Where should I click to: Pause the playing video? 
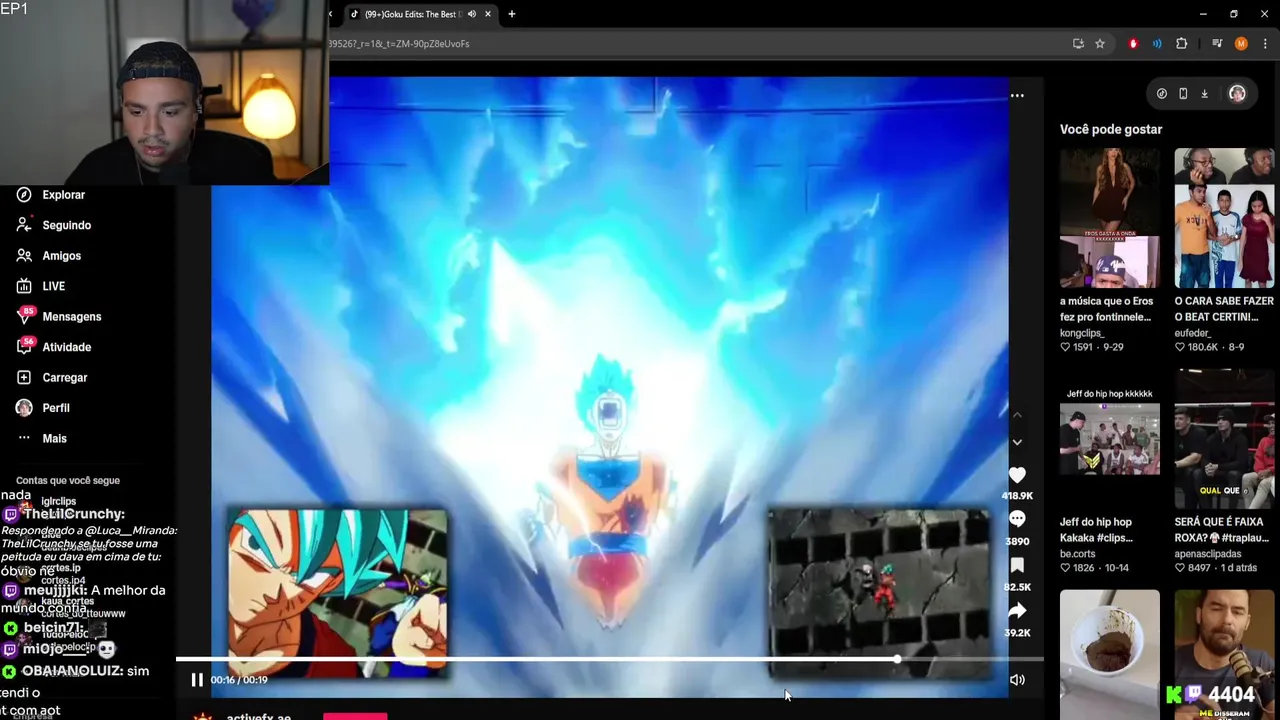pyautogui.click(x=197, y=680)
